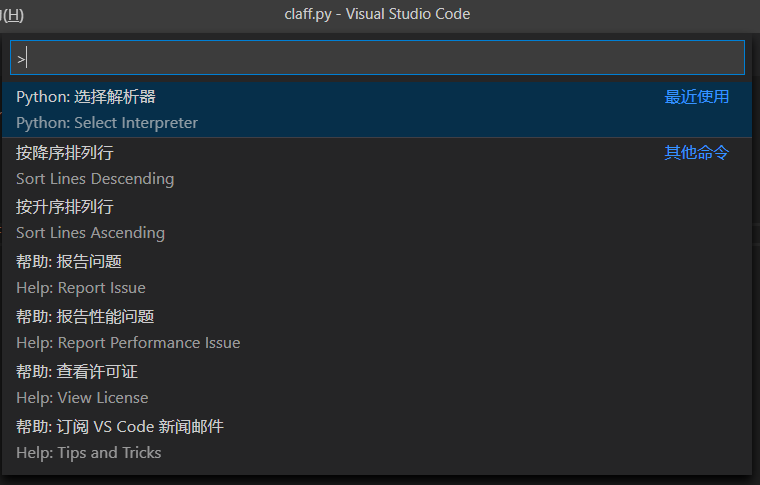Choose Sort Lines Descending command
Screen dimensions: 760x485
pyautogui.click(x=377, y=165)
